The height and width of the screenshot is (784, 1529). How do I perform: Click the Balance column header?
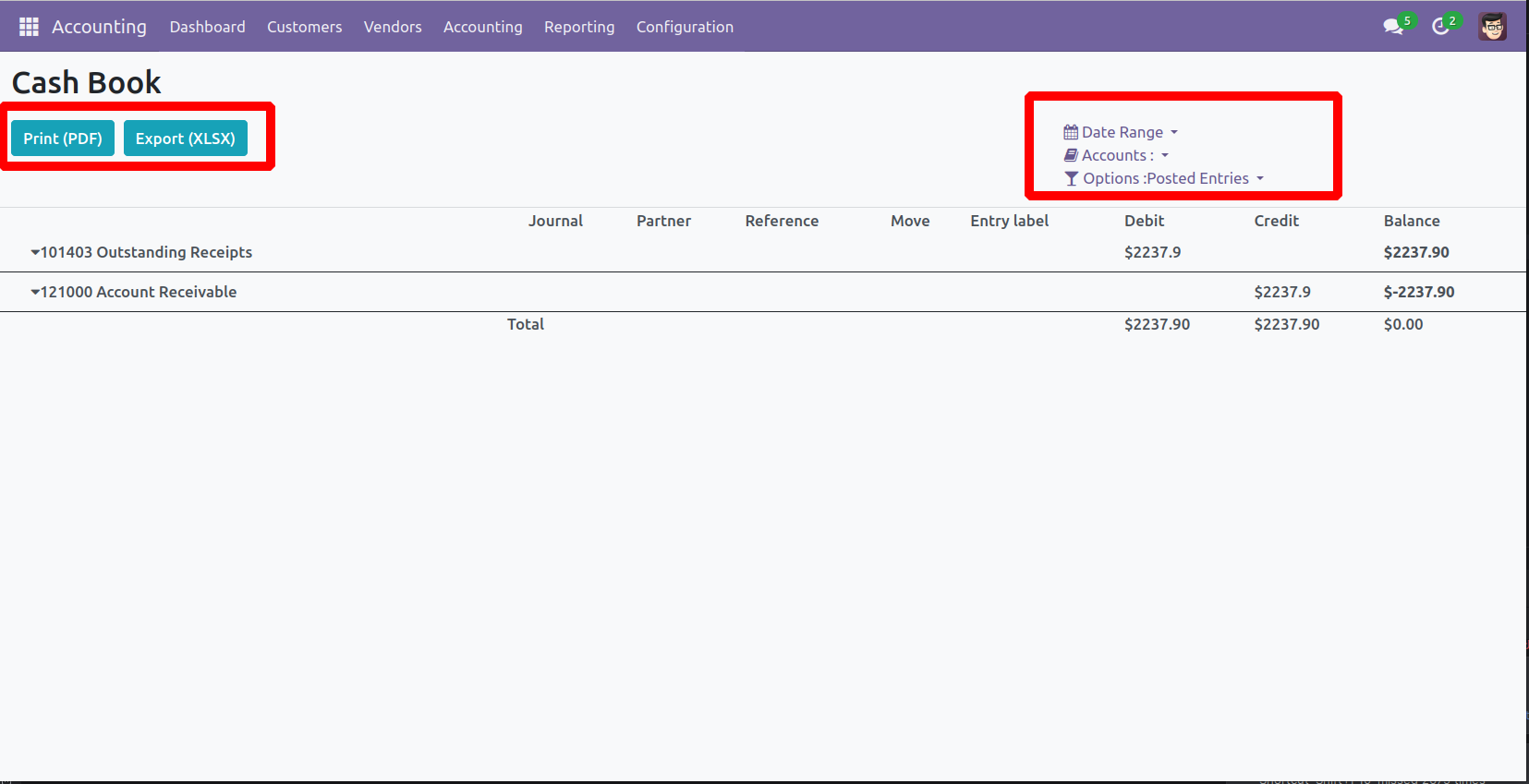[1412, 221]
